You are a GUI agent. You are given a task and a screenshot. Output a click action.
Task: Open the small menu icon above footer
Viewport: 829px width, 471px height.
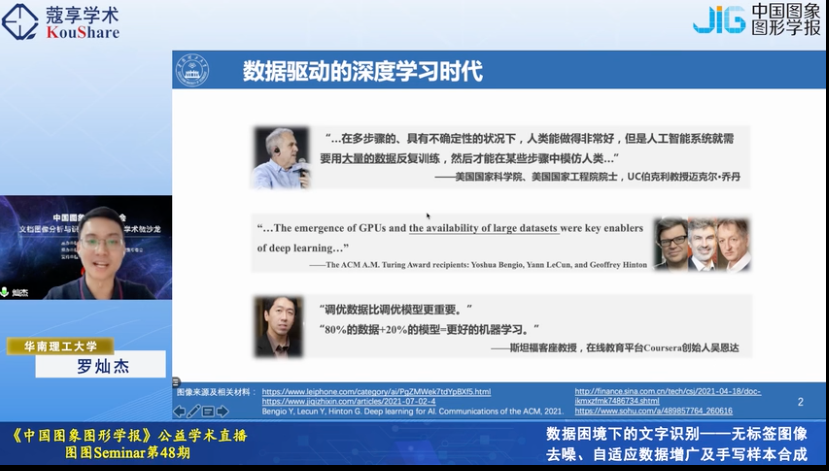176,382
